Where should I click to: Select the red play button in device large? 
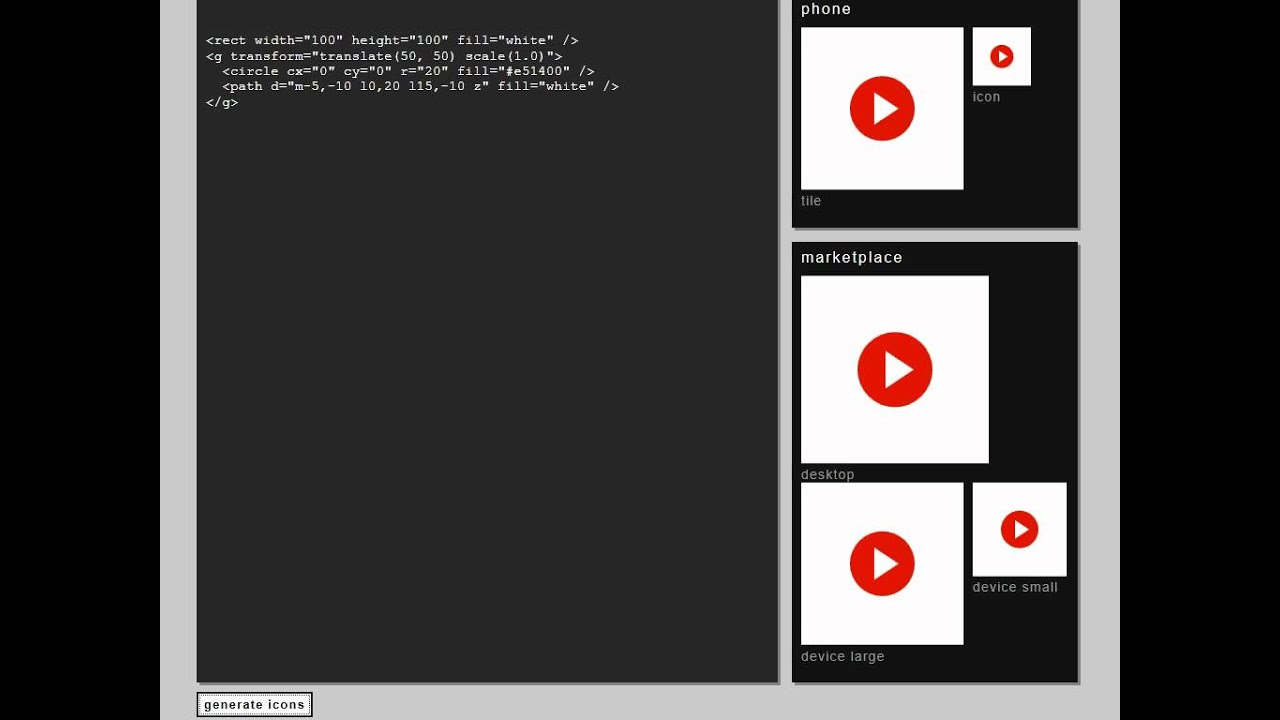tap(882, 563)
